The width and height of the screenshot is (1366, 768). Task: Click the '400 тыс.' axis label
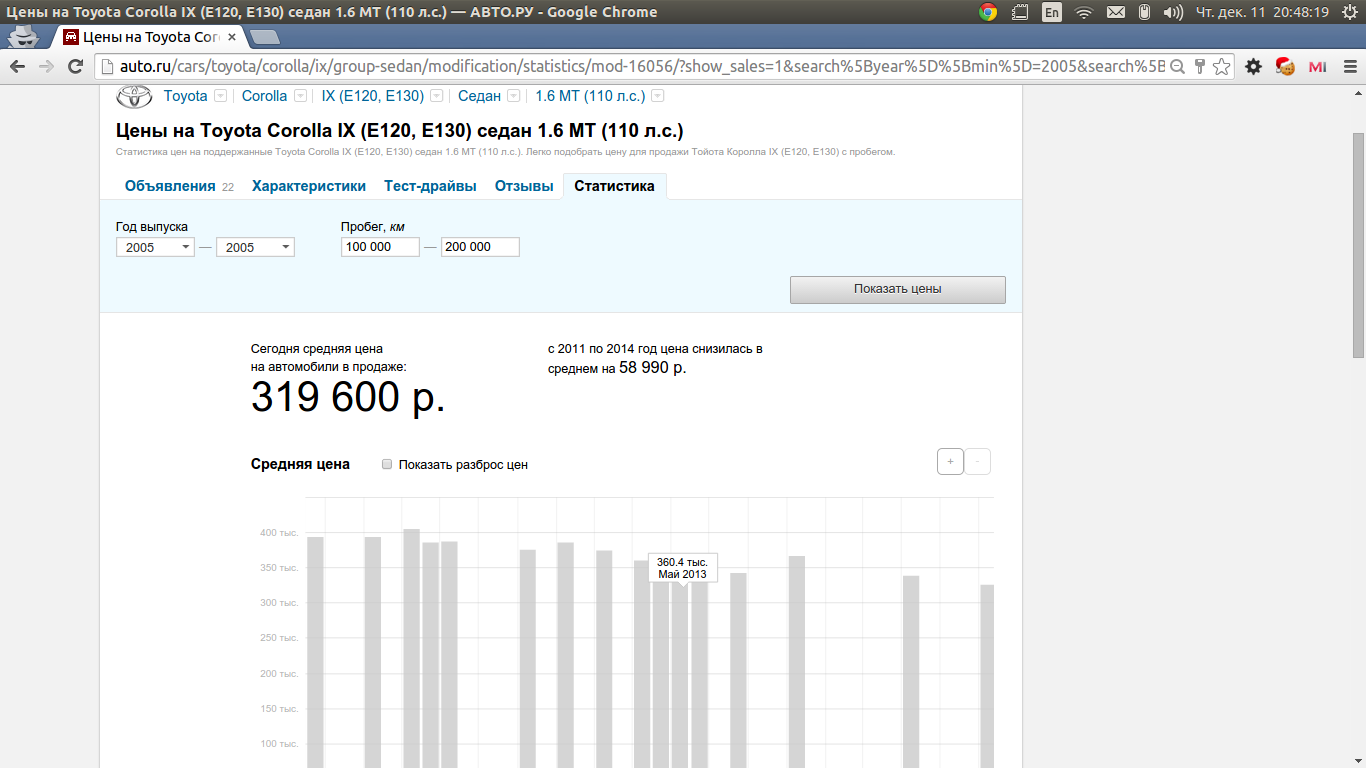coord(279,533)
